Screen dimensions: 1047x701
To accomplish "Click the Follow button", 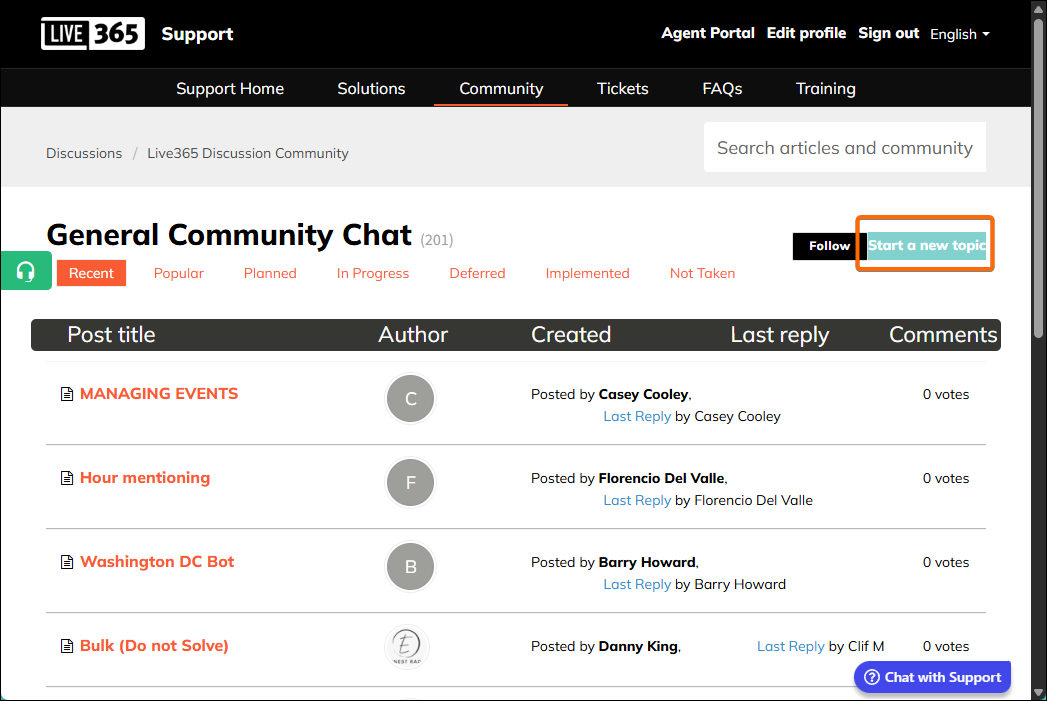I will click(829, 246).
